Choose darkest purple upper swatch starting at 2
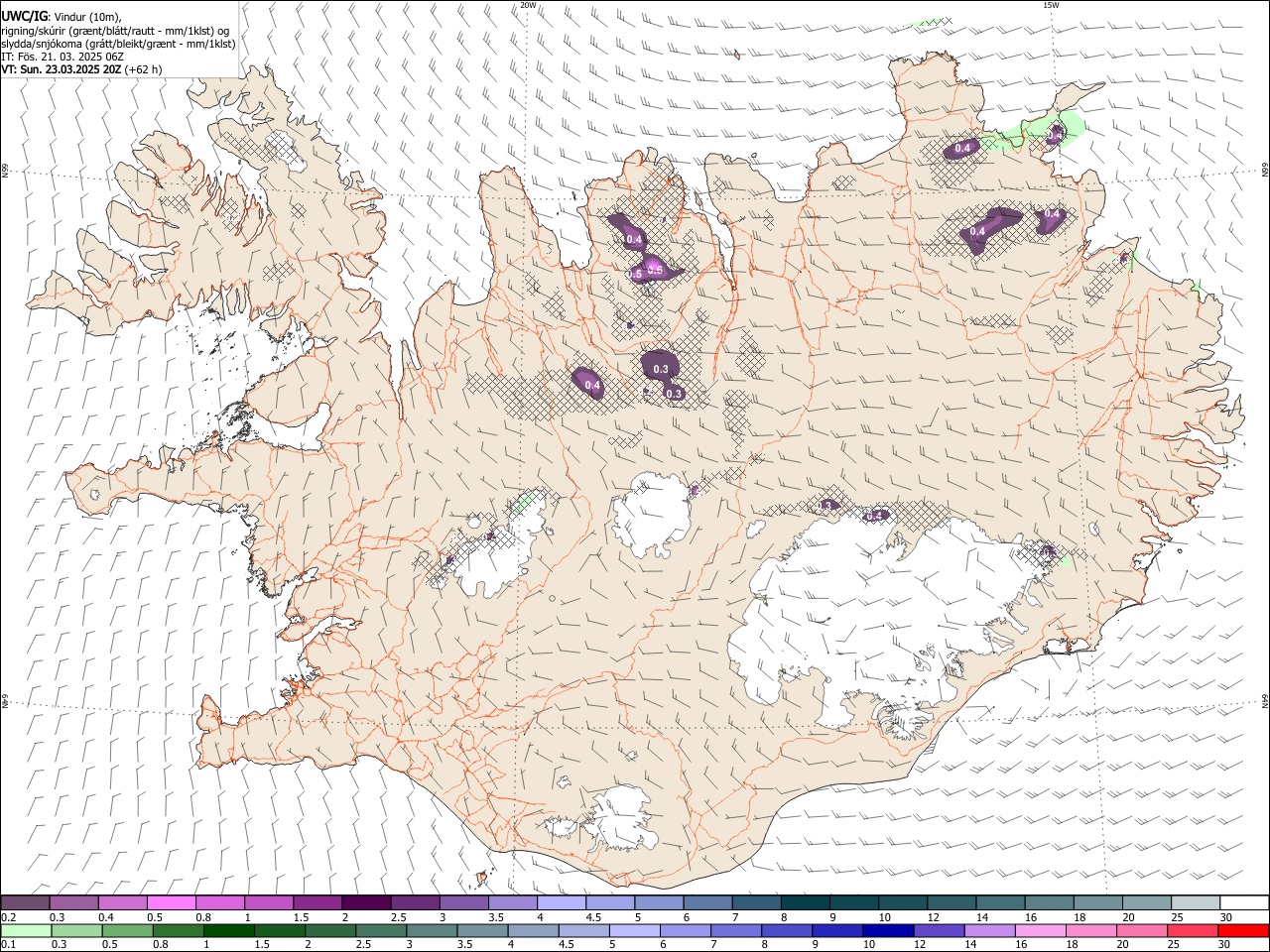 tap(366, 902)
